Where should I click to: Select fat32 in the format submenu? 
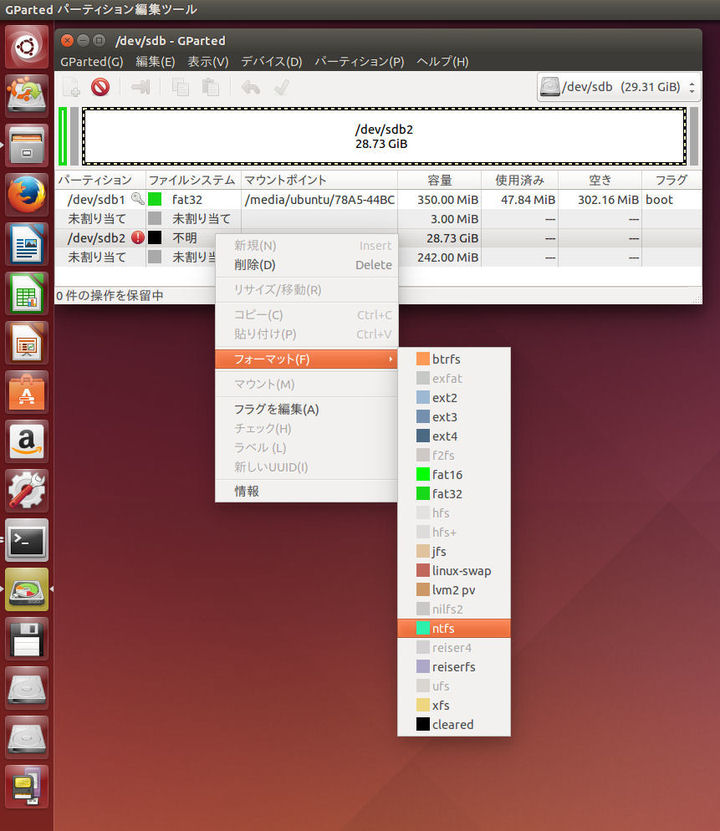pyautogui.click(x=454, y=494)
